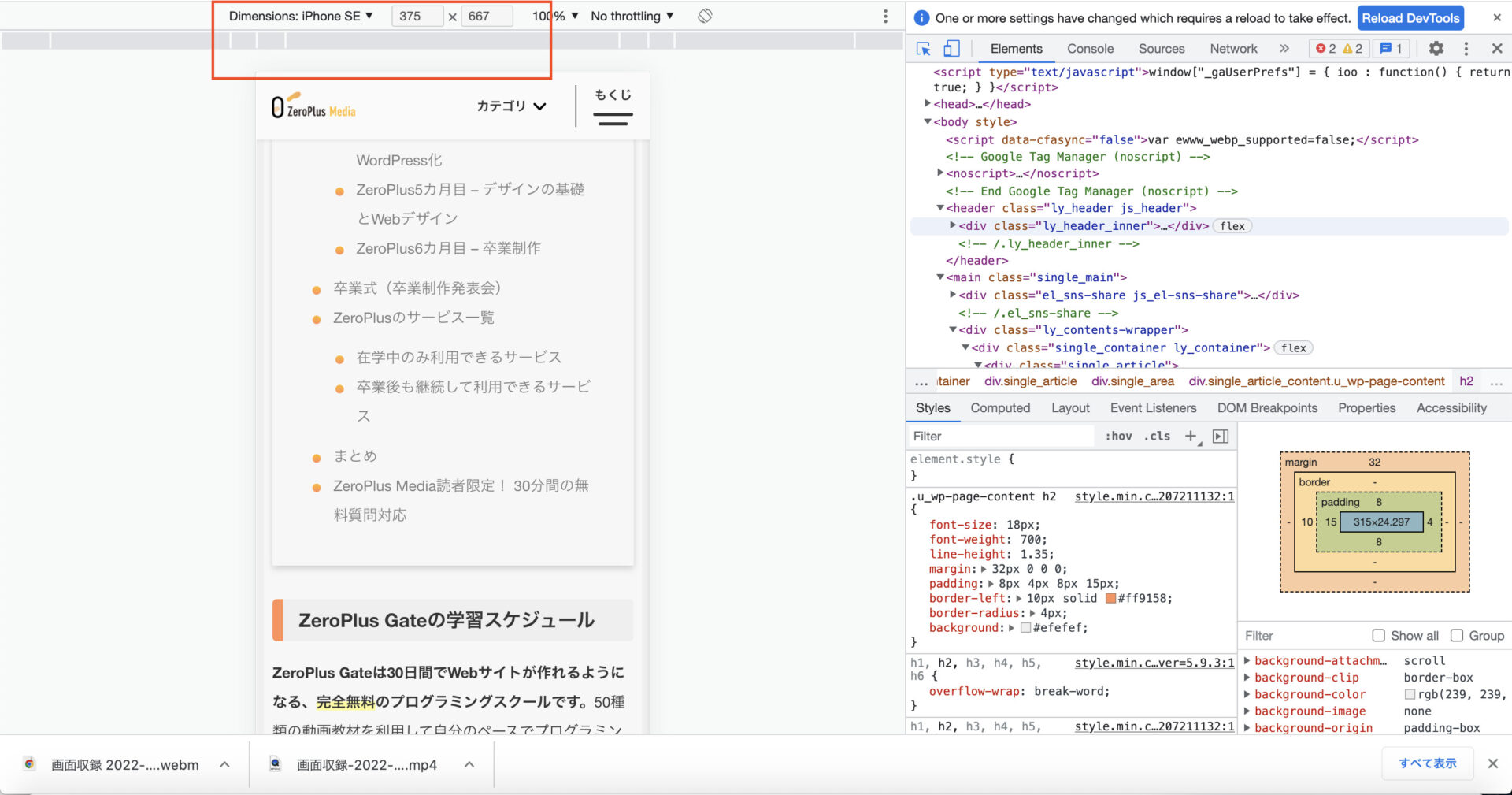This screenshot has height=795, width=1512.
Task: Click the device height input 667
Action: (x=486, y=16)
